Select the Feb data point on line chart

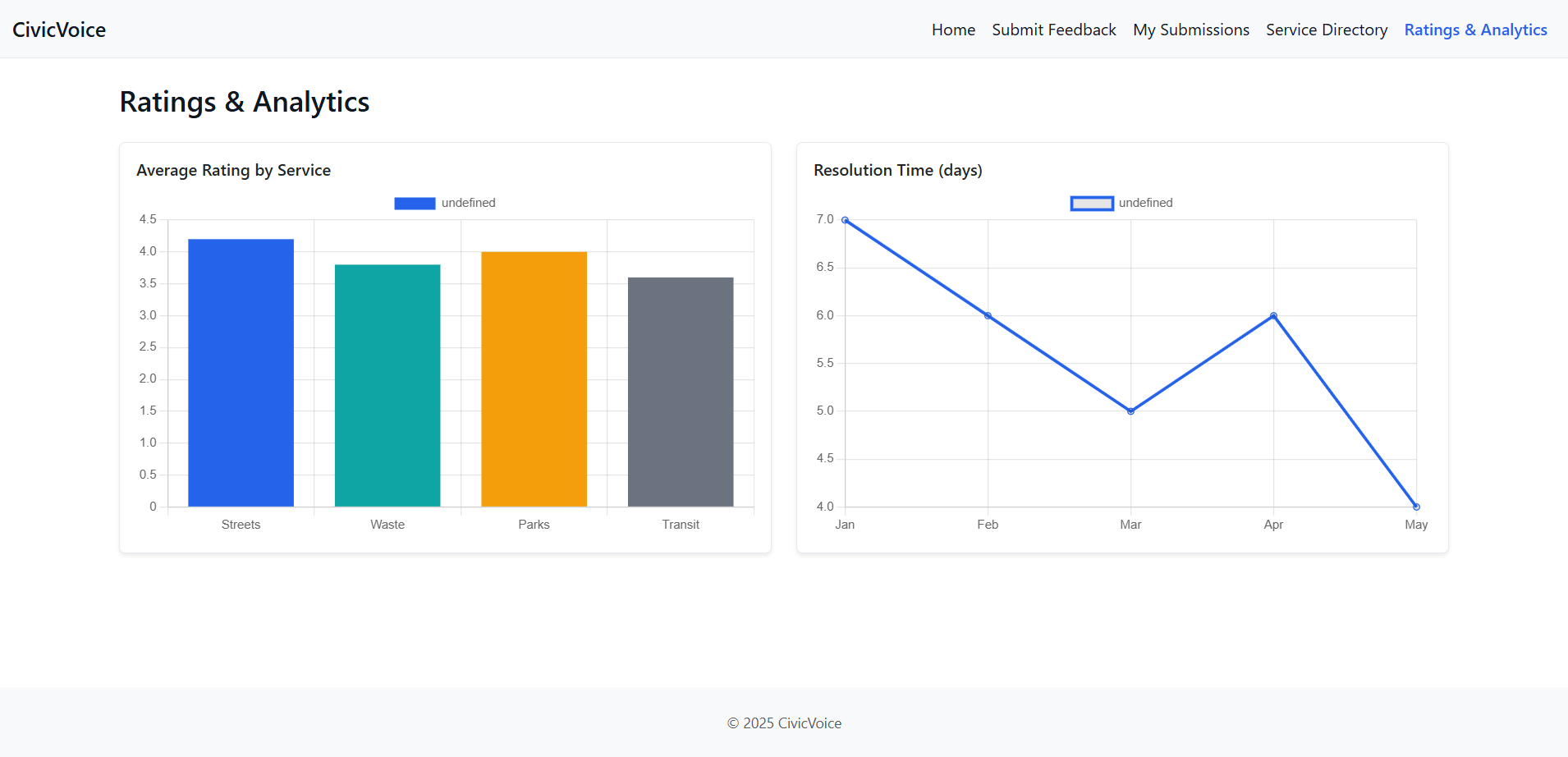tap(988, 316)
